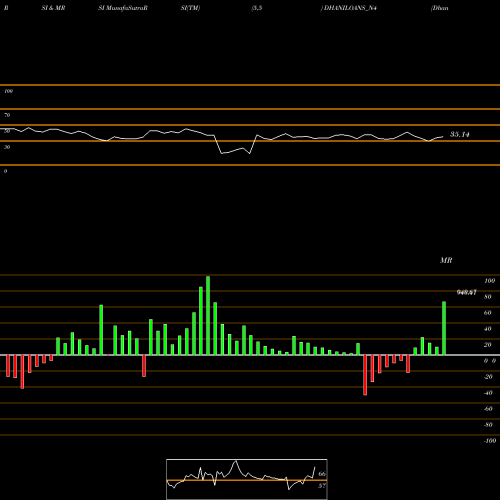Viewport: 500px width, 500px height.
Task: Click the -20 label on MR histogram axis
Action: click(488, 377)
